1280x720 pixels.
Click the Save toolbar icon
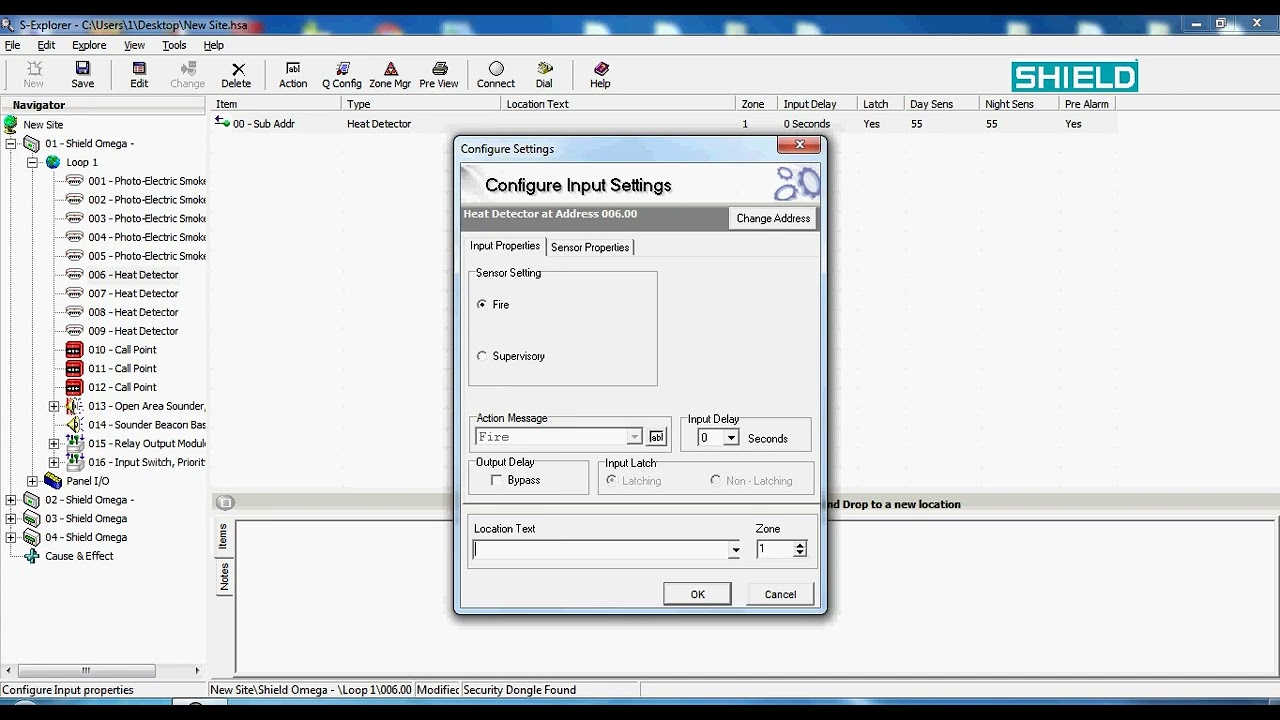click(83, 74)
